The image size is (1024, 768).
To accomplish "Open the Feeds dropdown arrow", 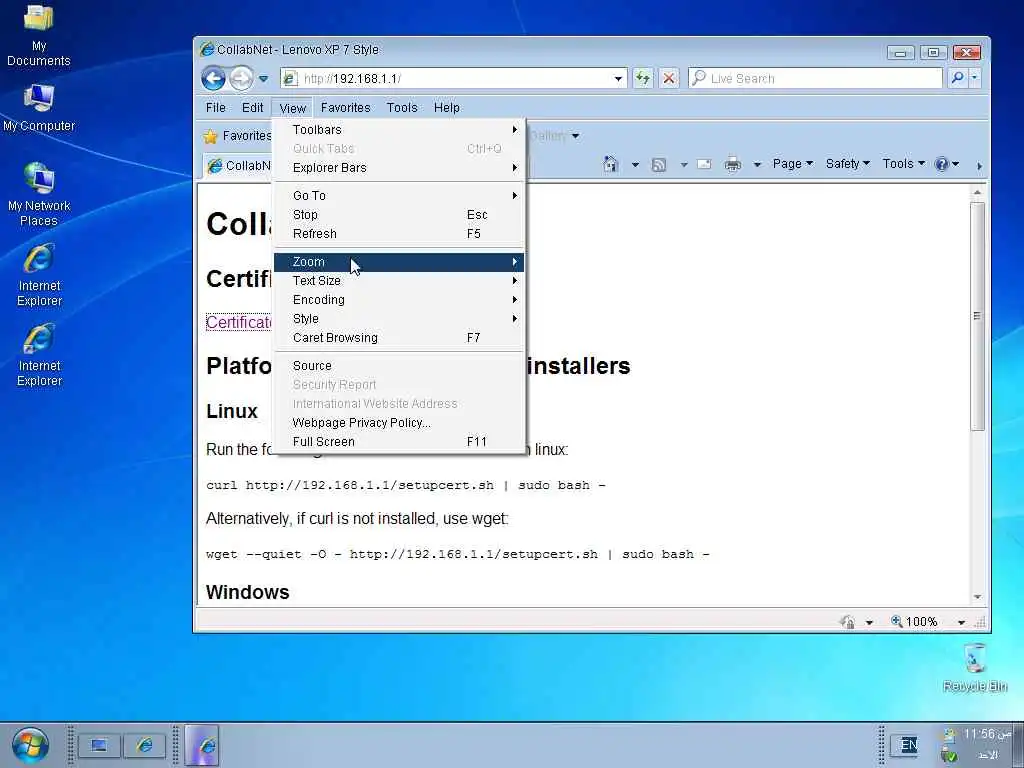I will (684, 165).
